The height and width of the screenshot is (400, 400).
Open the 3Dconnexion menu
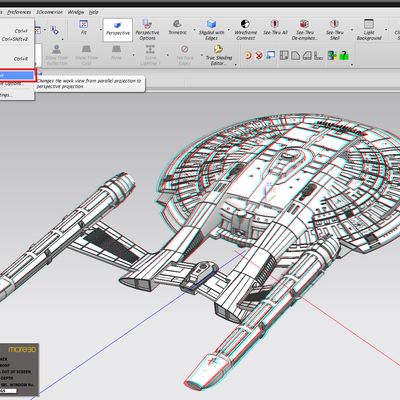click(x=49, y=12)
